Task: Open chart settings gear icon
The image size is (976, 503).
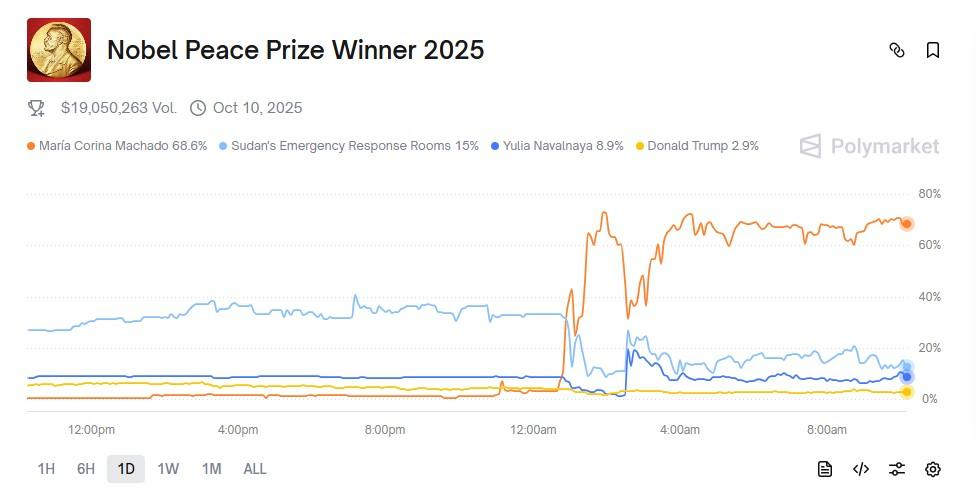Action: [x=933, y=469]
